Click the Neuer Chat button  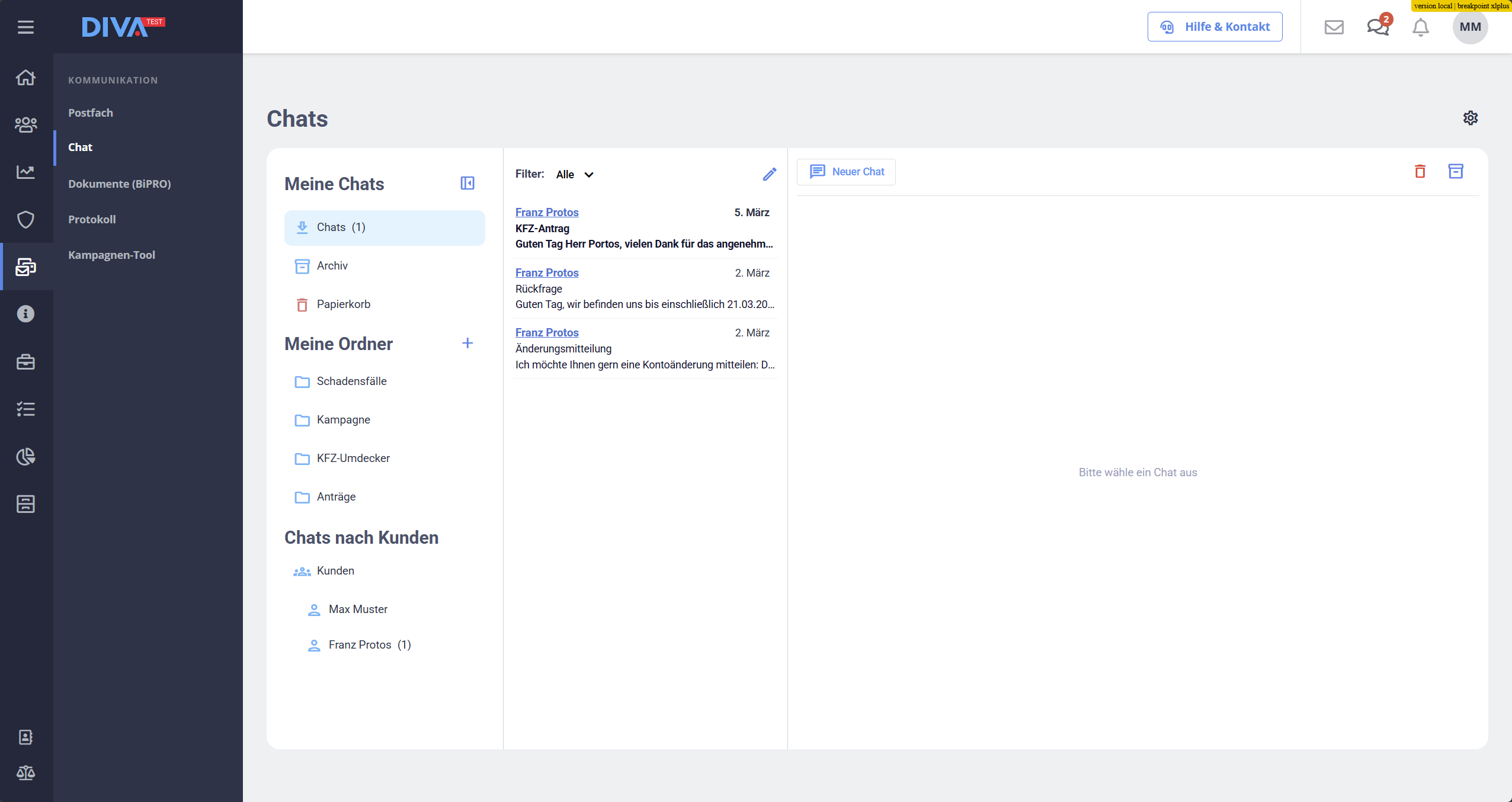click(x=846, y=172)
